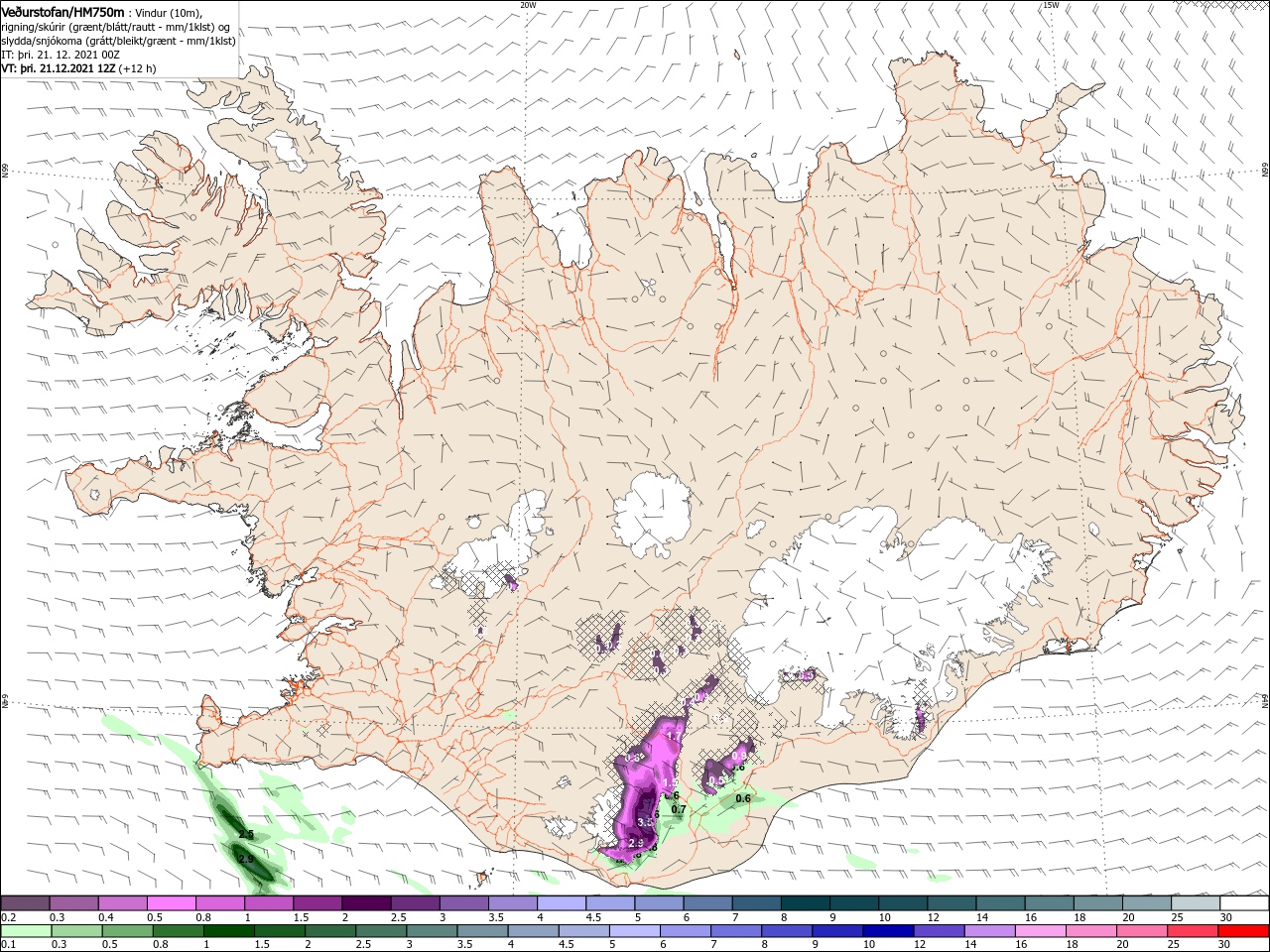Select upper legend dark teal 8 swatch

pyautogui.click(x=806, y=902)
